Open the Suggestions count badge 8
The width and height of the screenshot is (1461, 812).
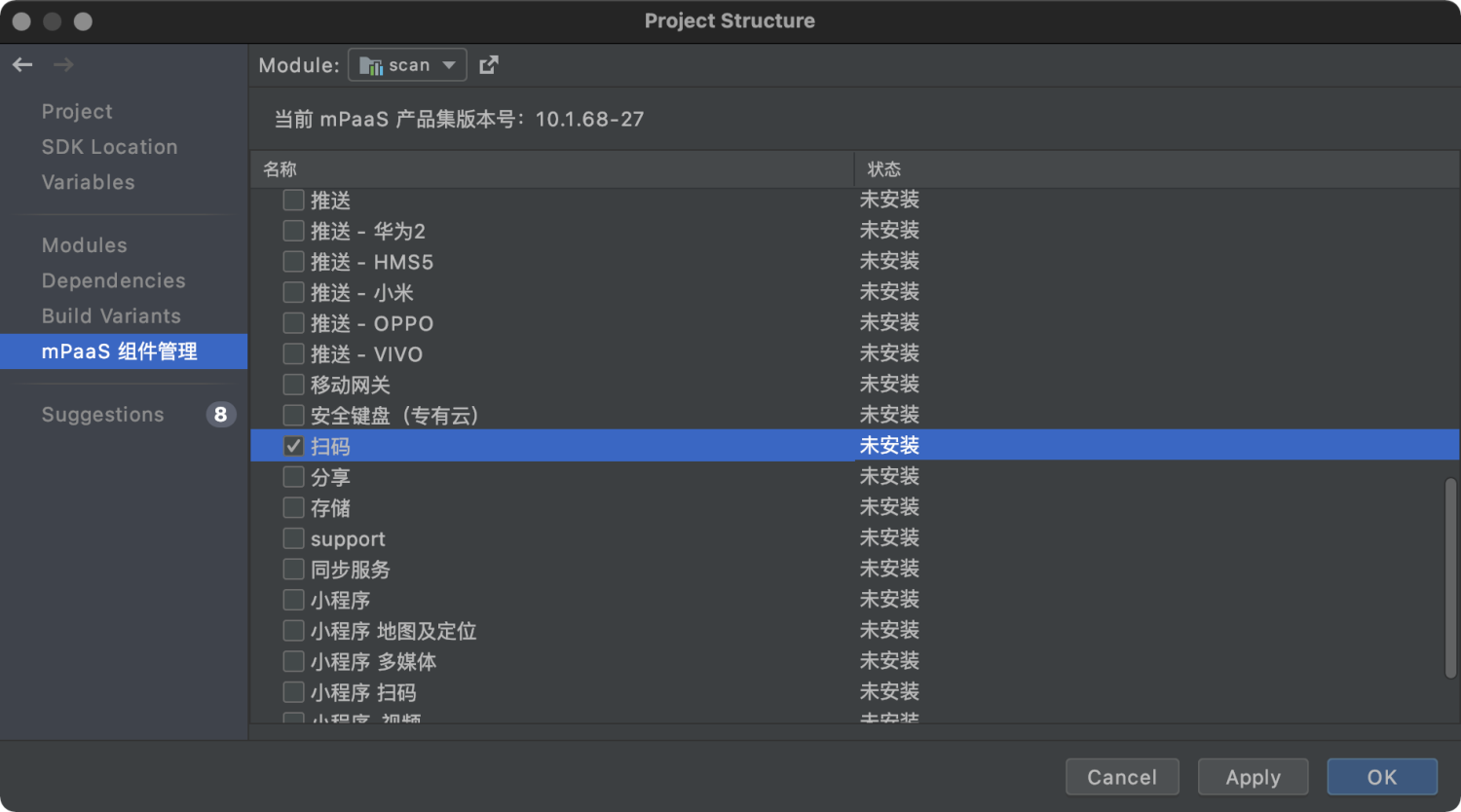[220, 415]
